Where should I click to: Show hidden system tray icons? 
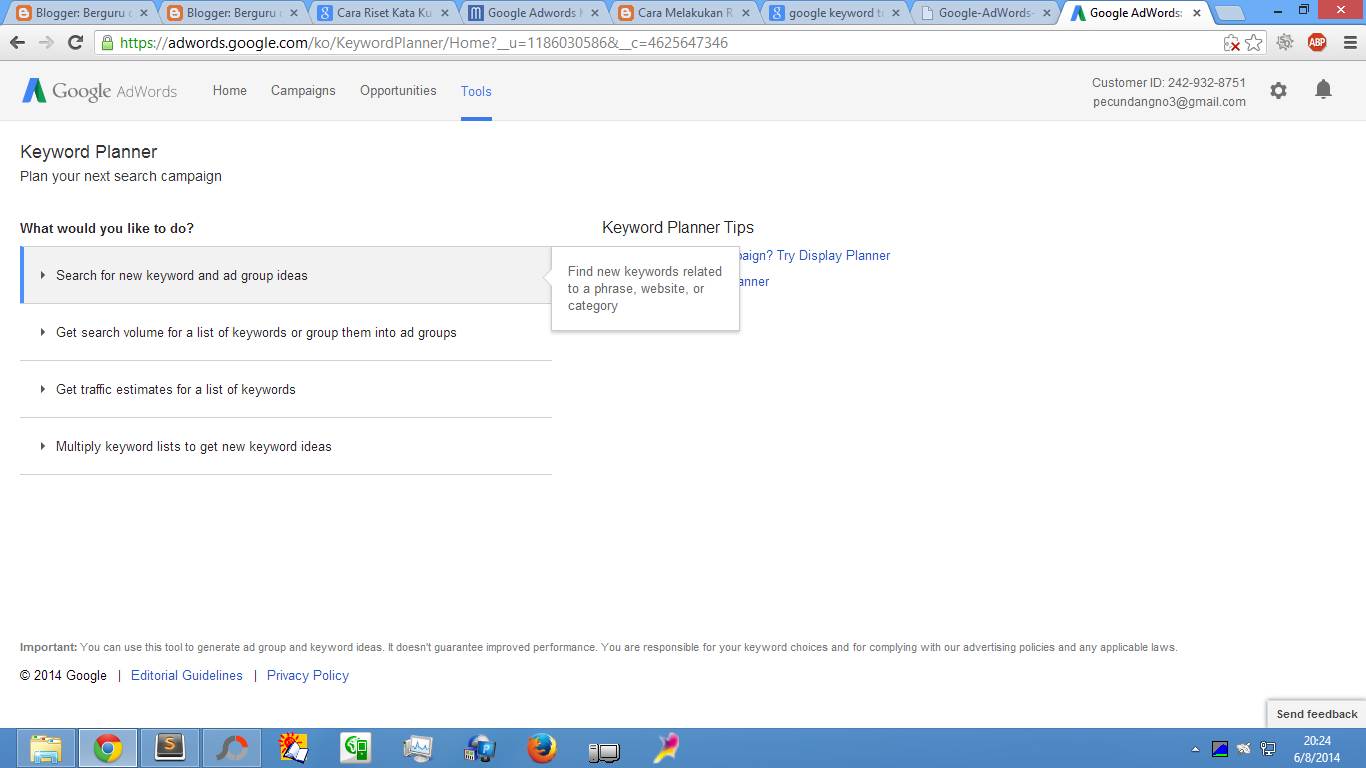[x=1196, y=748]
